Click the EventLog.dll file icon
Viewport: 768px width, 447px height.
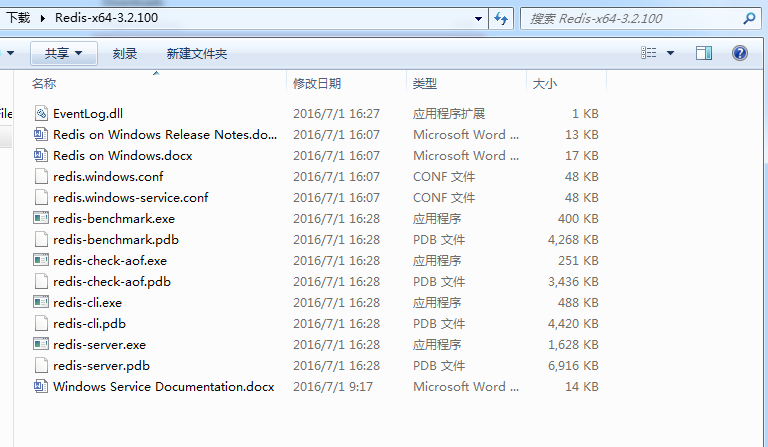41,114
